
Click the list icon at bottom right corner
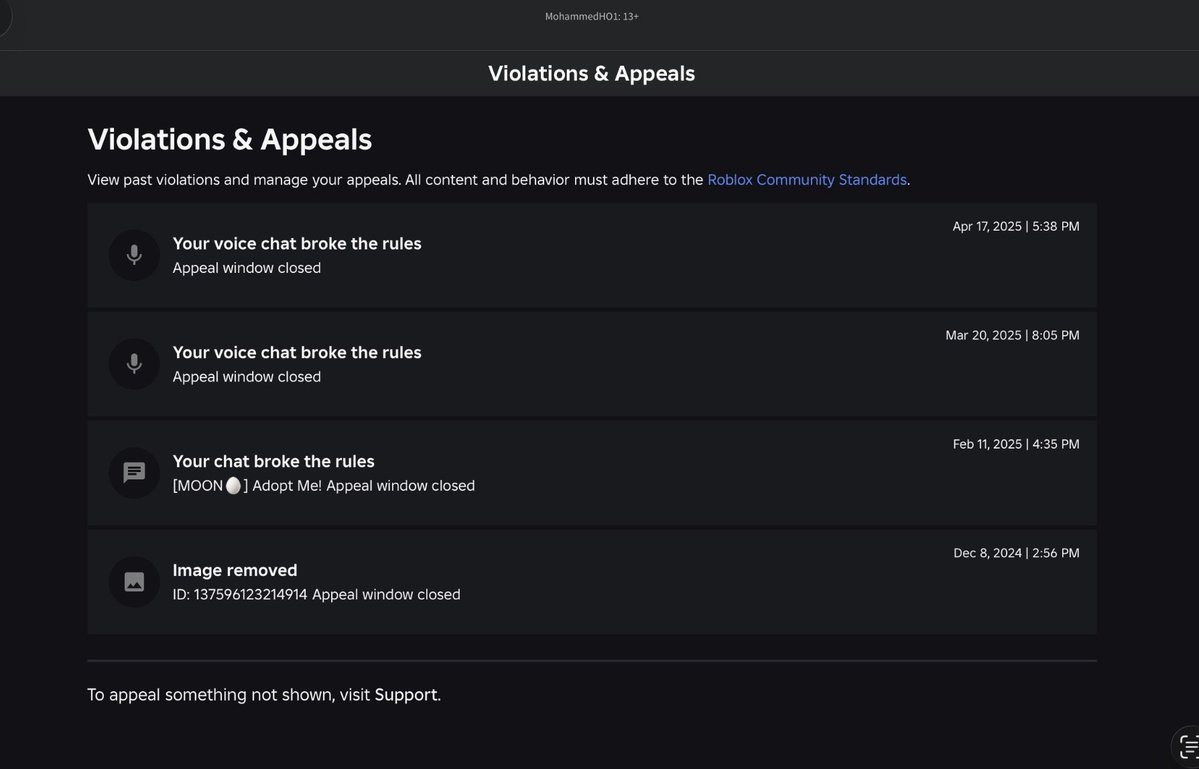[x=1188, y=747]
